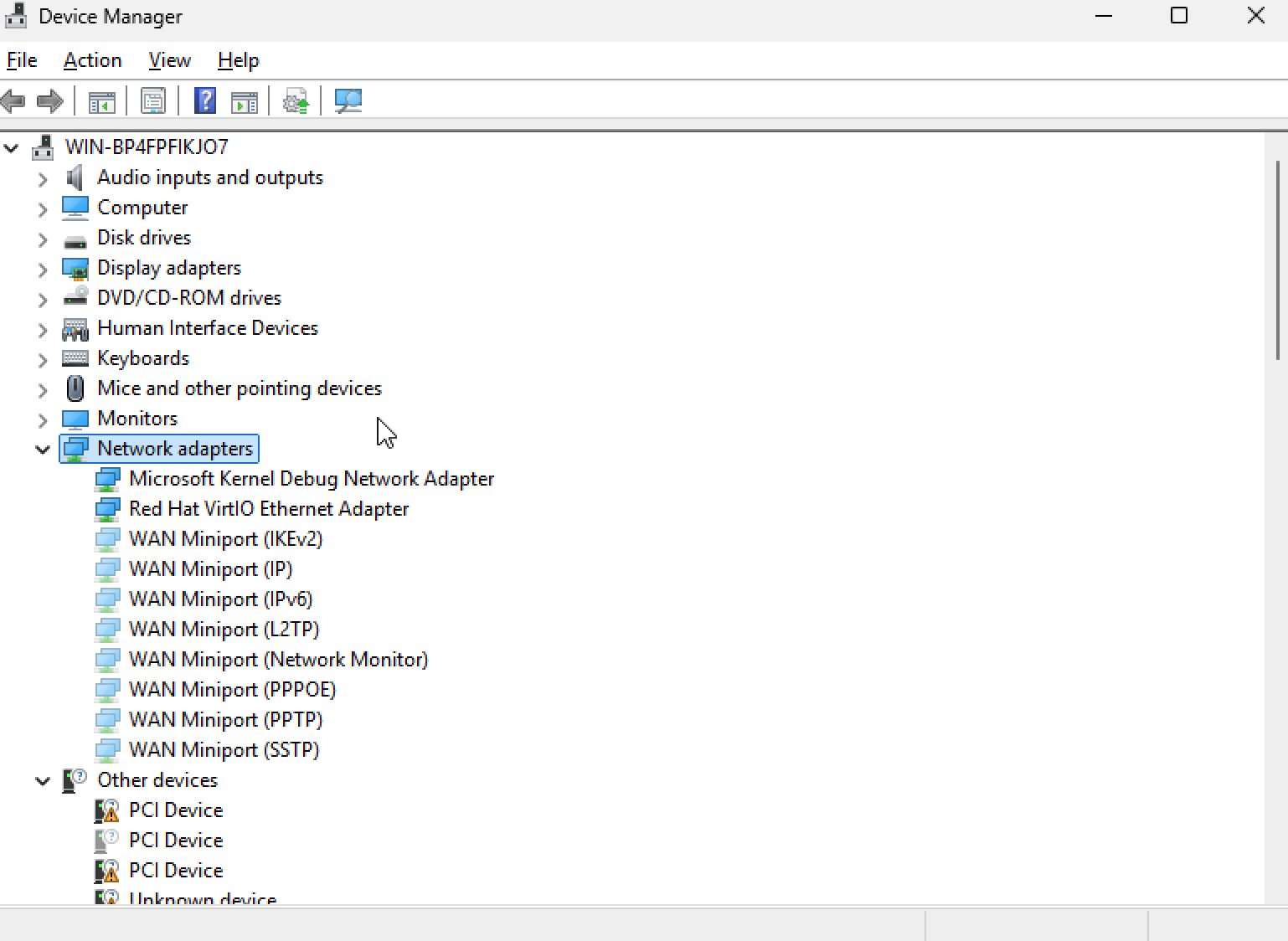Select "WAN Miniport (L2TP)" entry
The image size is (1288, 941).
click(224, 630)
